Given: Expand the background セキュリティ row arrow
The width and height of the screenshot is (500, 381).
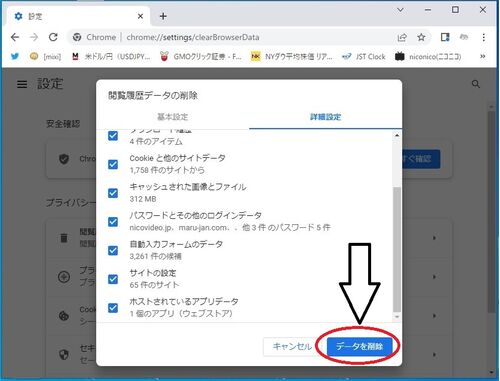Looking at the screenshot, I should [x=434, y=354].
